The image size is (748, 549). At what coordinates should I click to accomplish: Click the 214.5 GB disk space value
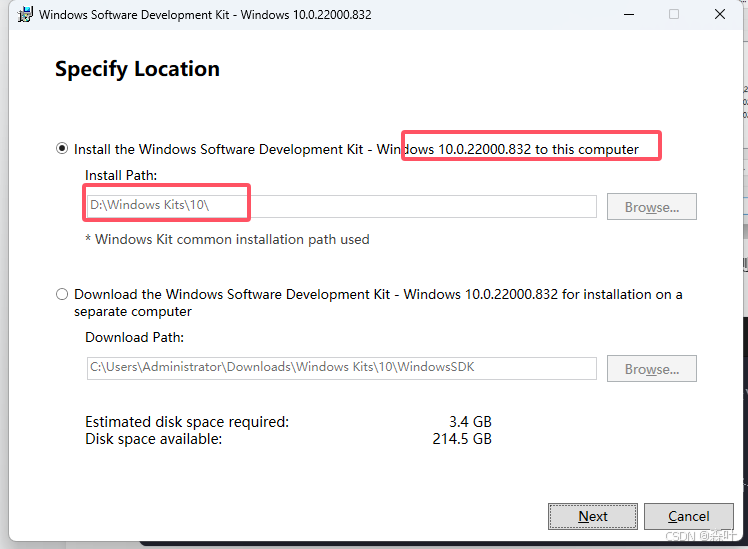pos(462,439)
